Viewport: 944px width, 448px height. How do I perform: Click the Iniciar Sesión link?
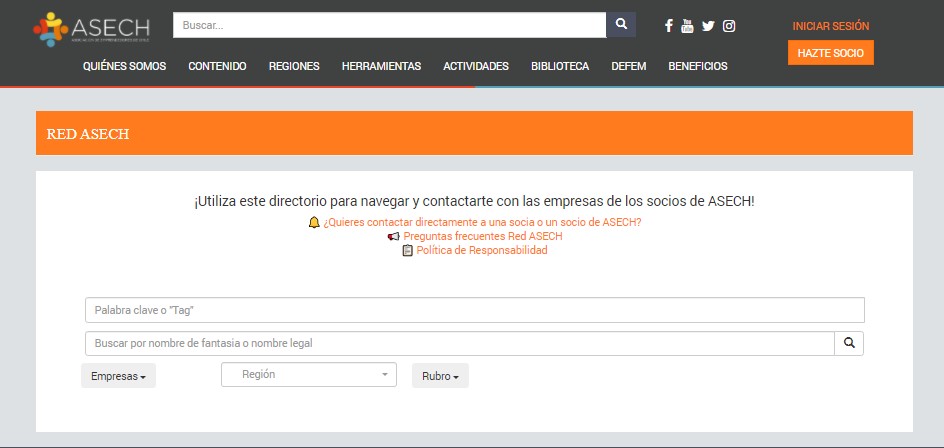click(831, 26)
